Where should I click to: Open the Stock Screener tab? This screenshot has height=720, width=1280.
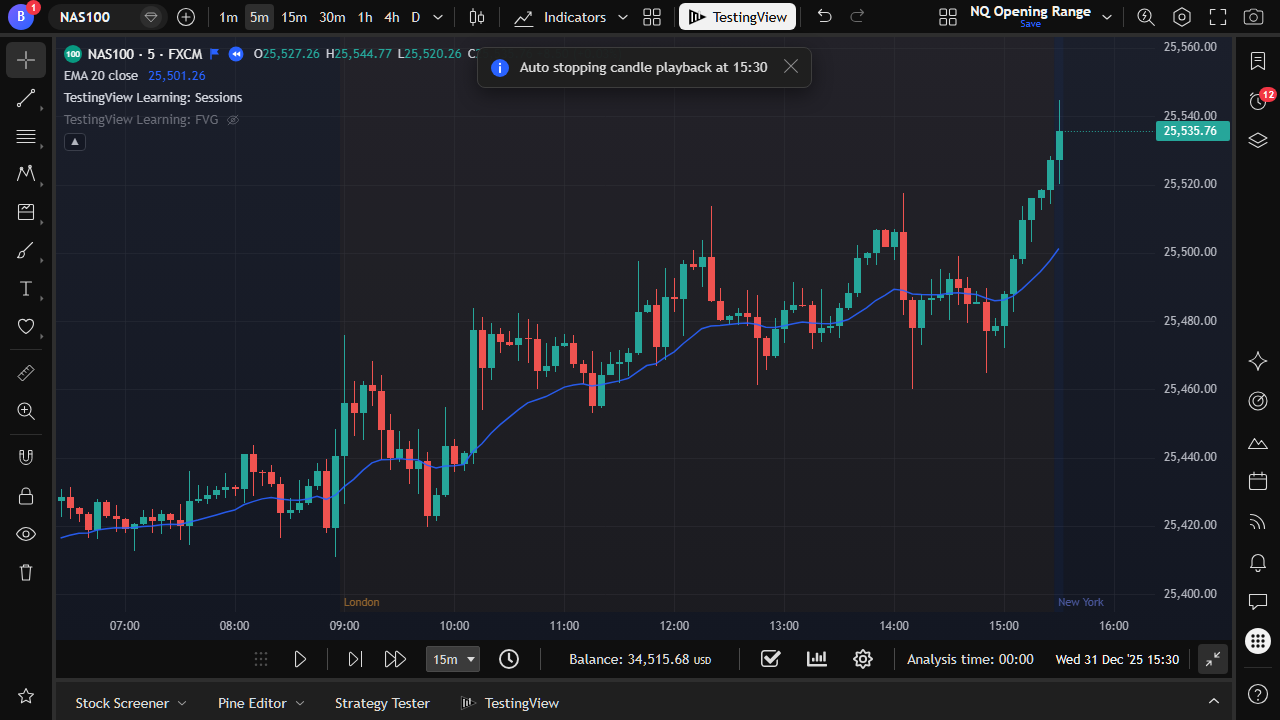point(131,703)
